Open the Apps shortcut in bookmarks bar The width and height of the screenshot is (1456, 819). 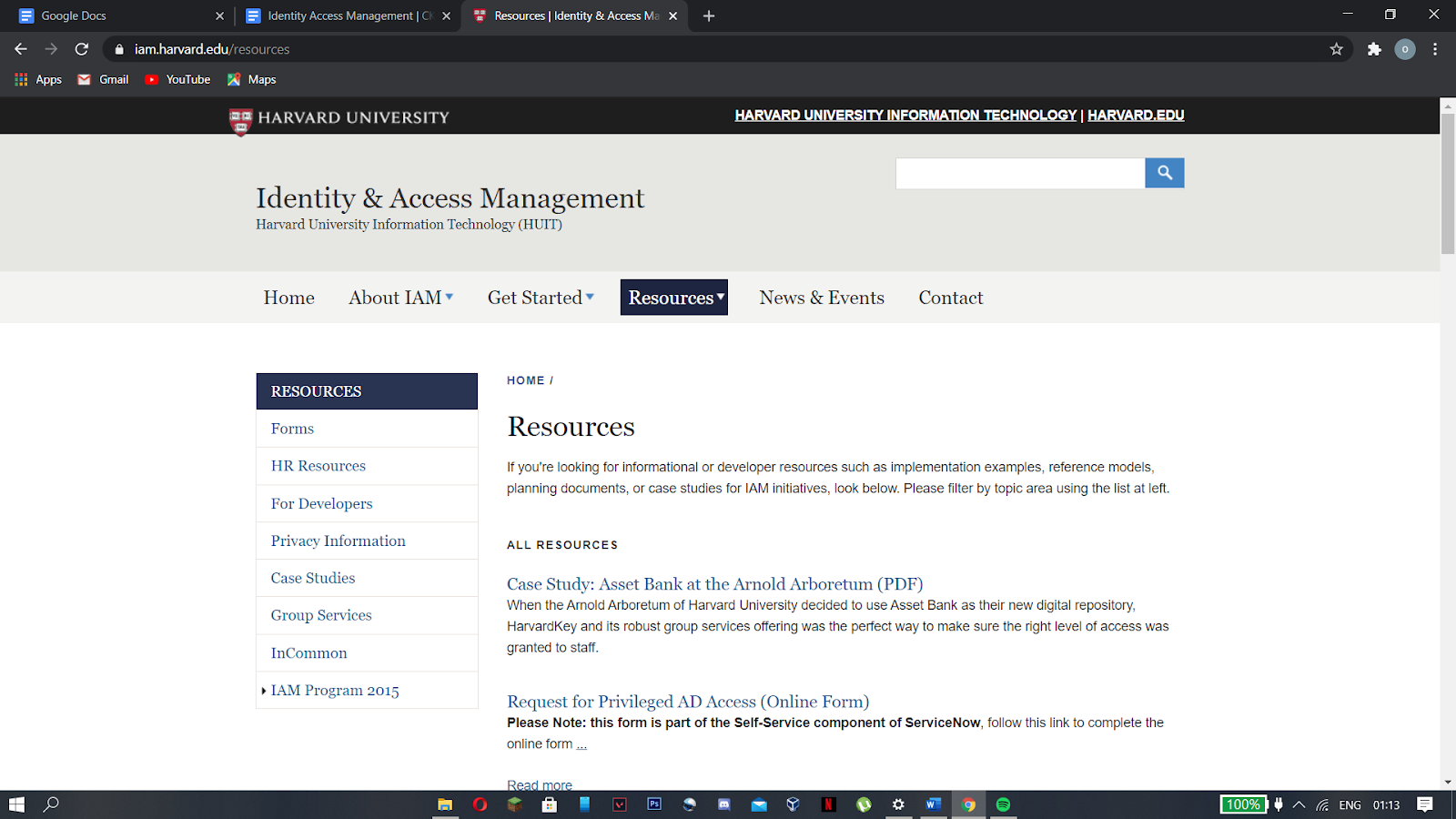(x=38, y=79)
